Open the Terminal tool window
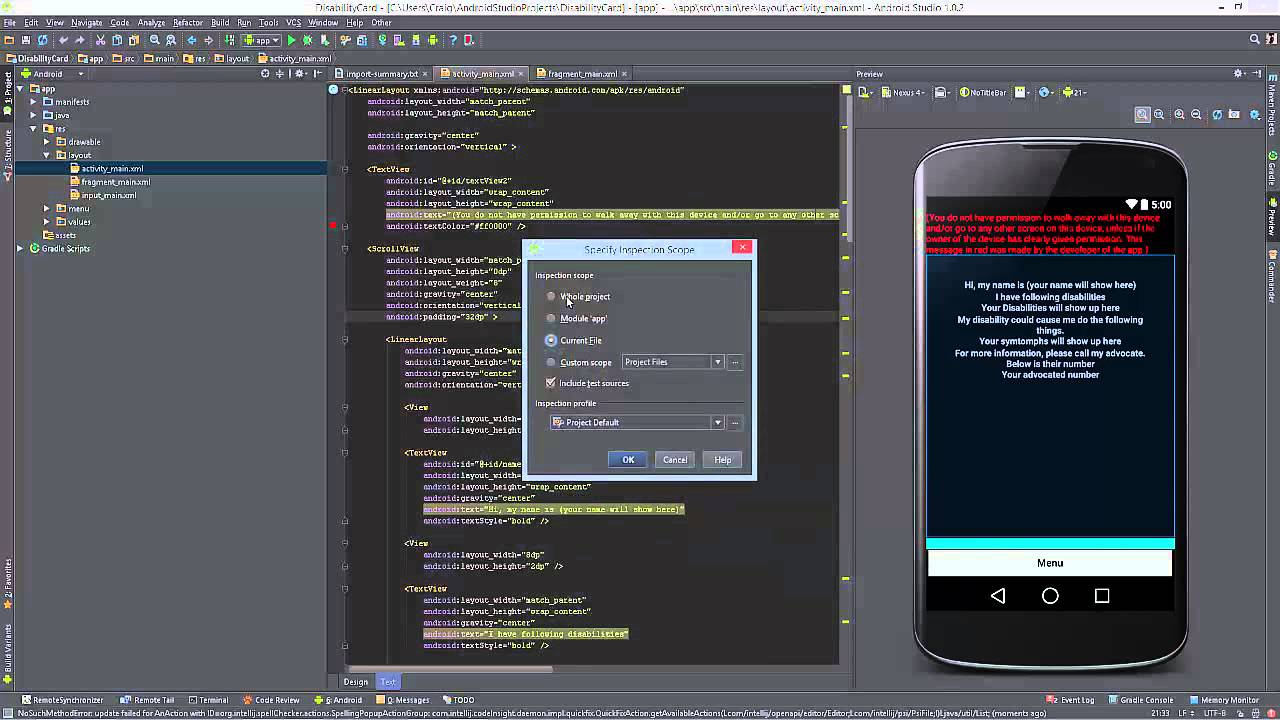 click(x=207, y=700)
